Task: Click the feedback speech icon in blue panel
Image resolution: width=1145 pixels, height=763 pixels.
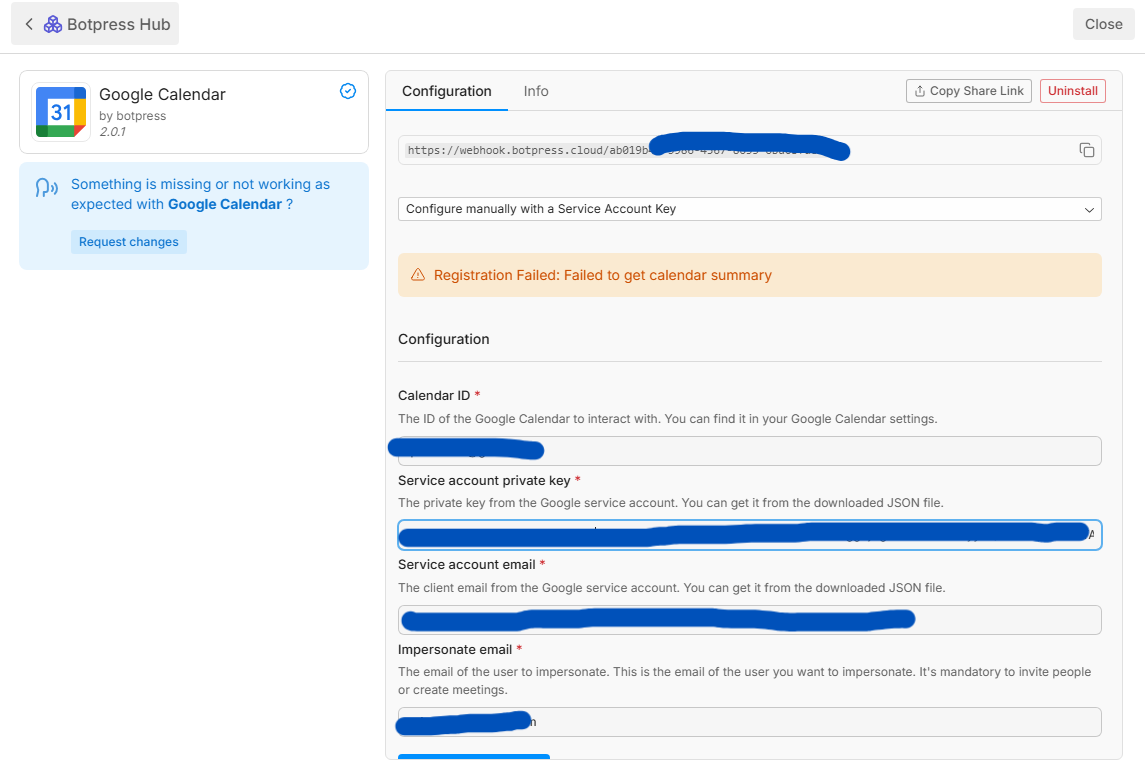Action: pyautogui.click(x=46, y=188)
